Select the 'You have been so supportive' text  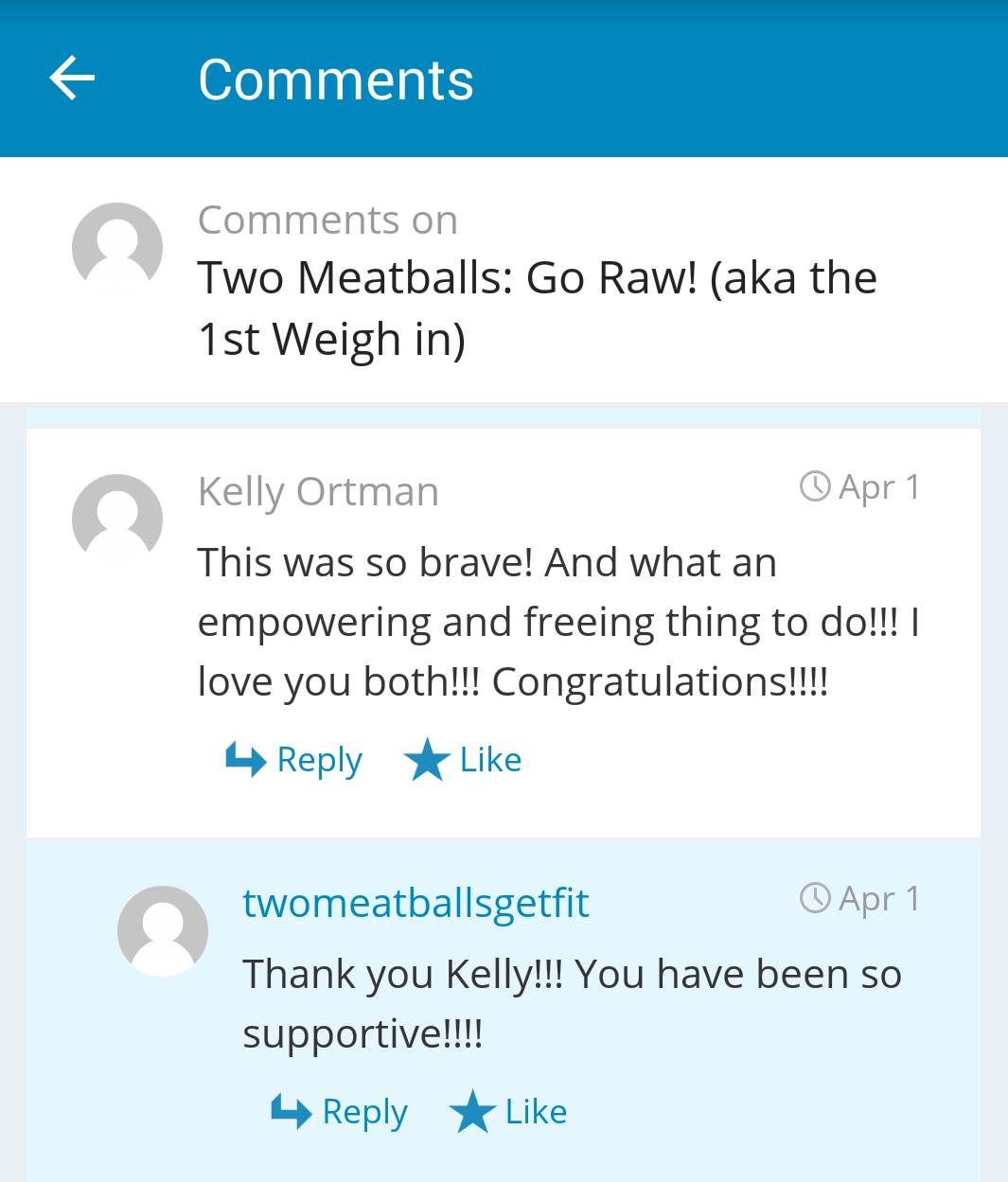tap(572, 1003)
